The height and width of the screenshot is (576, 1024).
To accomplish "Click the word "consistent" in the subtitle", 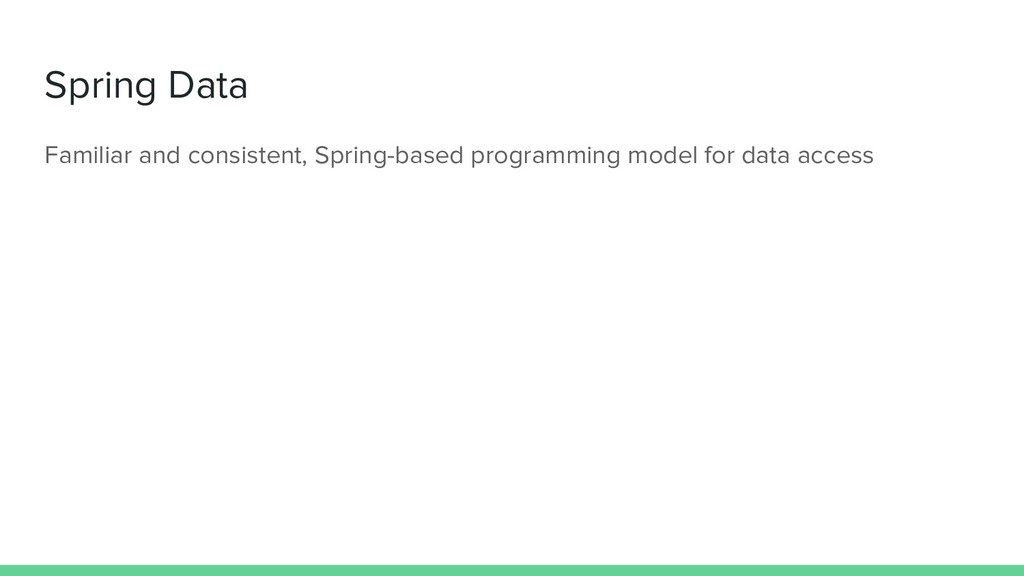I will pos(245,156).
